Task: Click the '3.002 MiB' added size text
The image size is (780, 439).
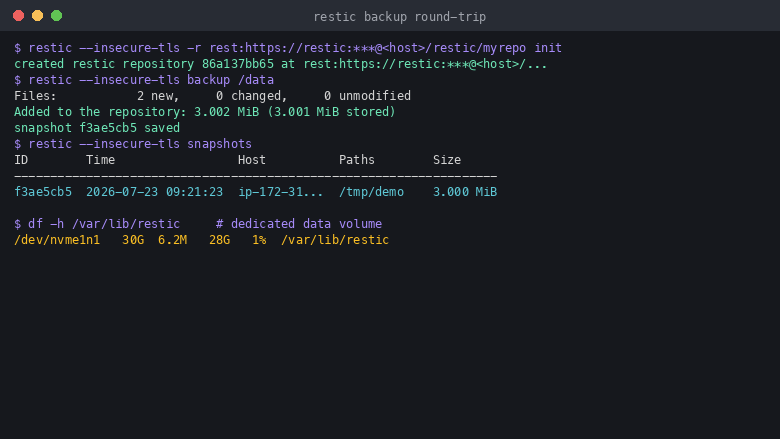Action: tap(226, 112)
